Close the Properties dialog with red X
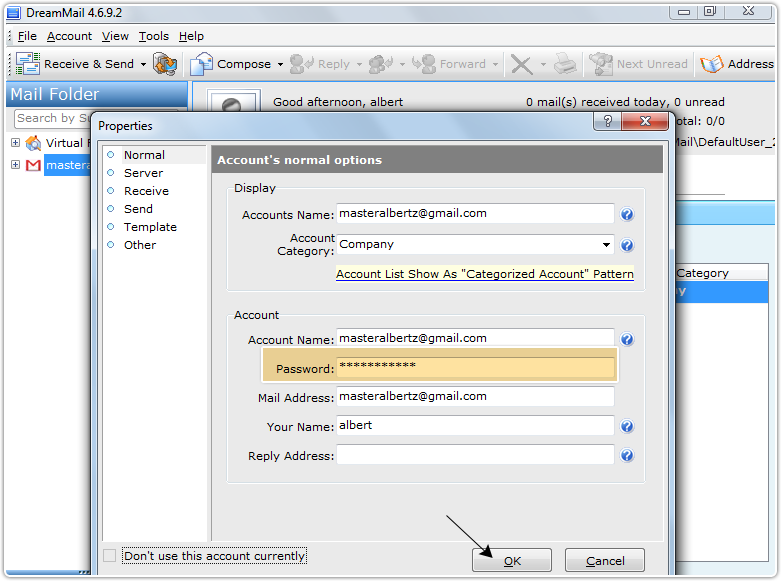 [645, 121]
